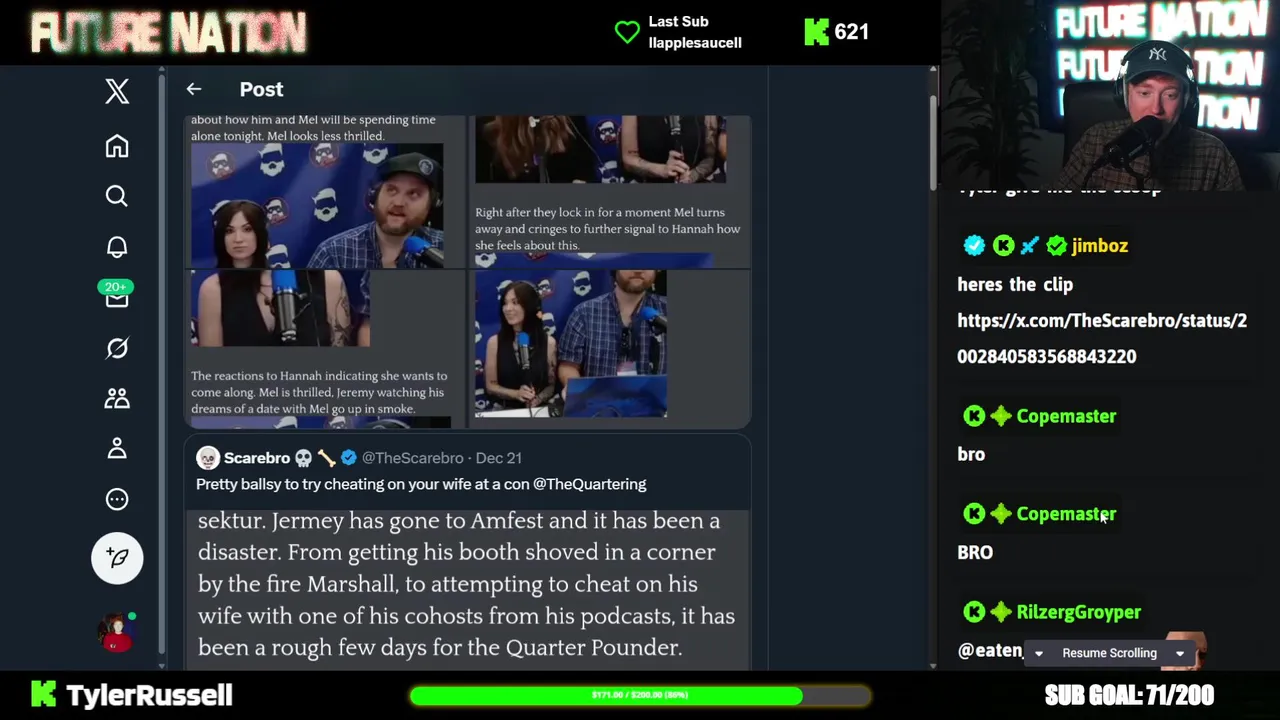Click arrow left of Resume Scrolling
The image size is (1280, 720).
point(1038,653)
